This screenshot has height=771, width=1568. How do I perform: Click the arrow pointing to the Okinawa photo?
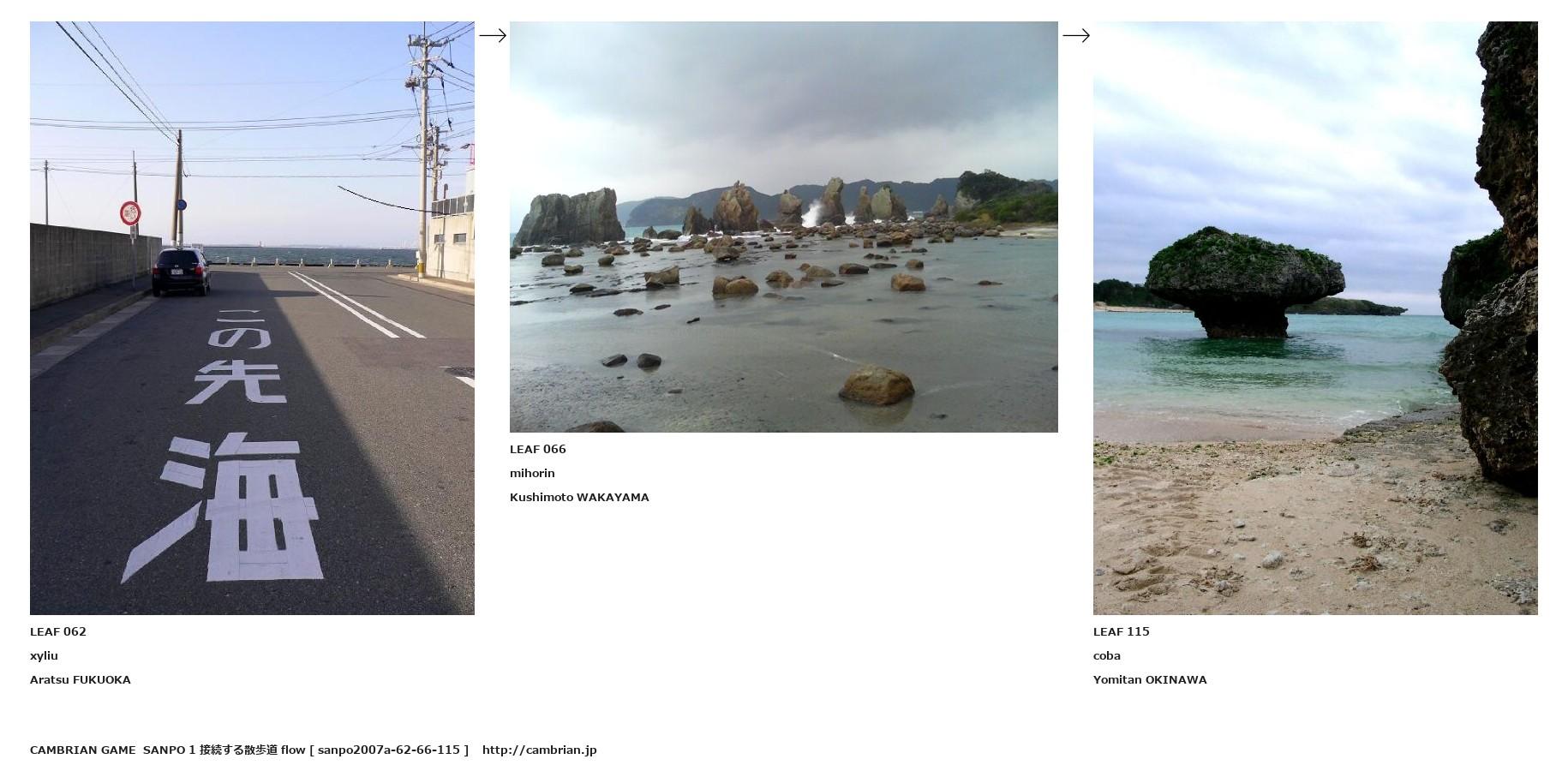click(x=1076, y=35)
